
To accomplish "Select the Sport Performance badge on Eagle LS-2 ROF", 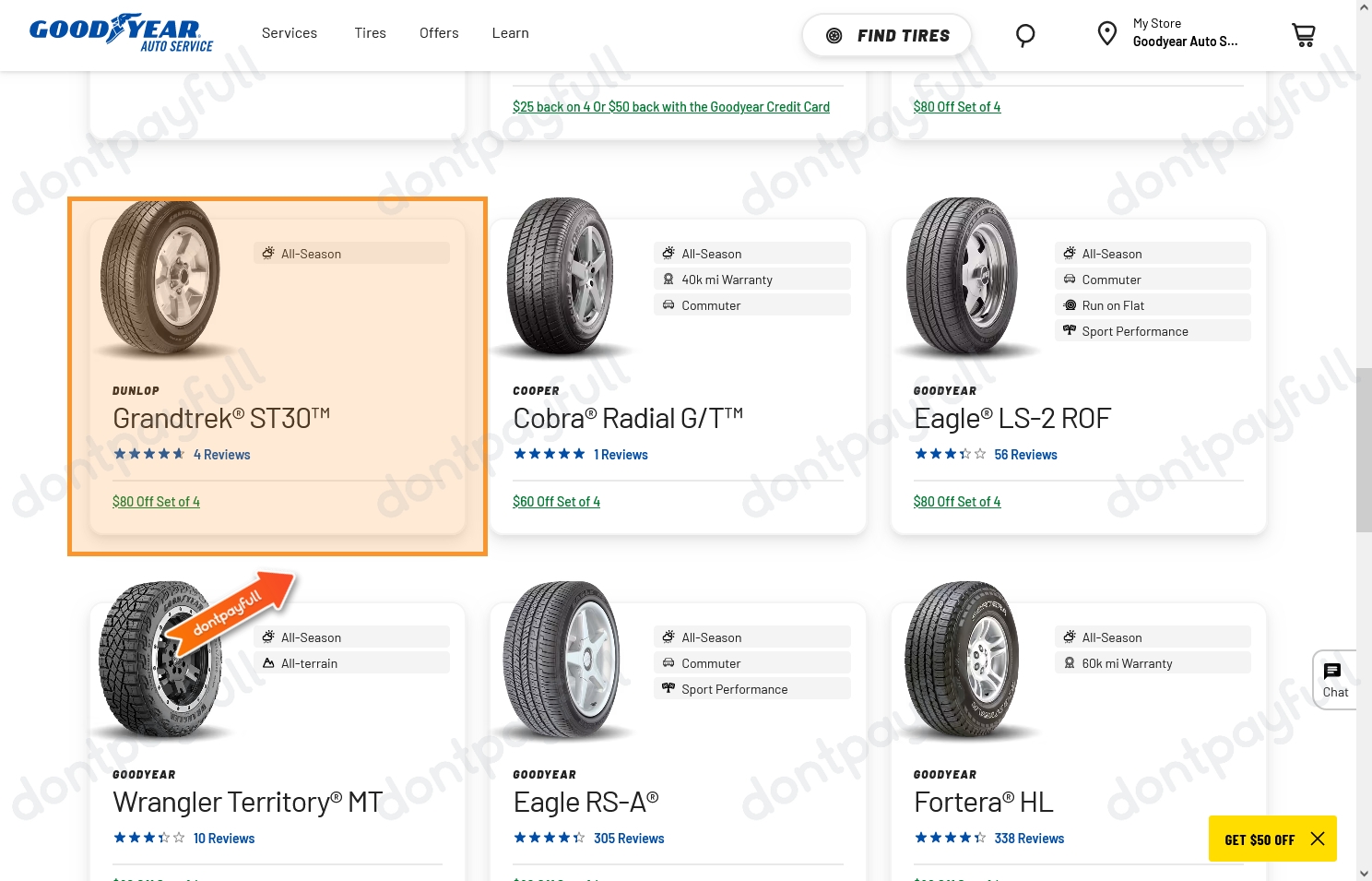I will point(1153,330).
